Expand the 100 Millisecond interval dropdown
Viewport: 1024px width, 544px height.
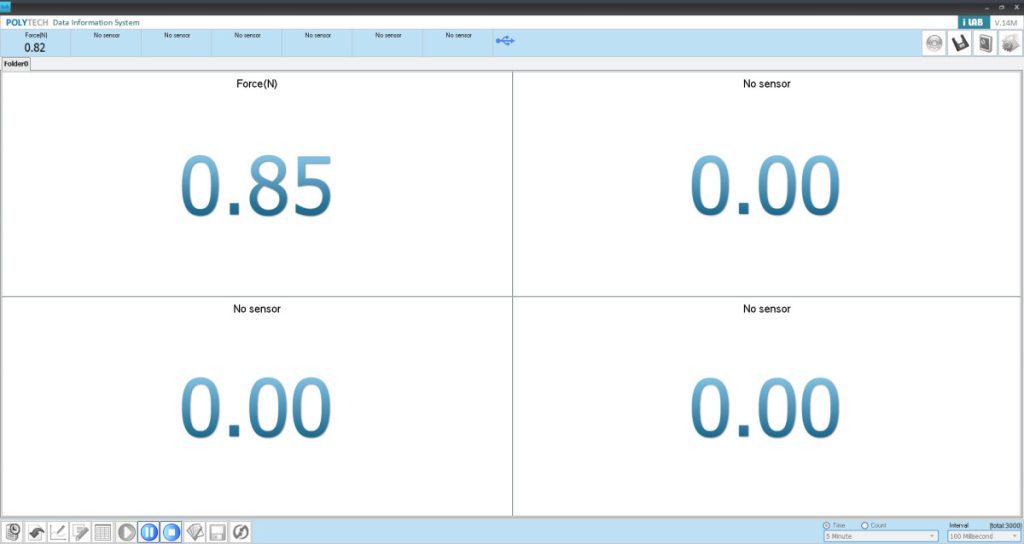point(983,536)
